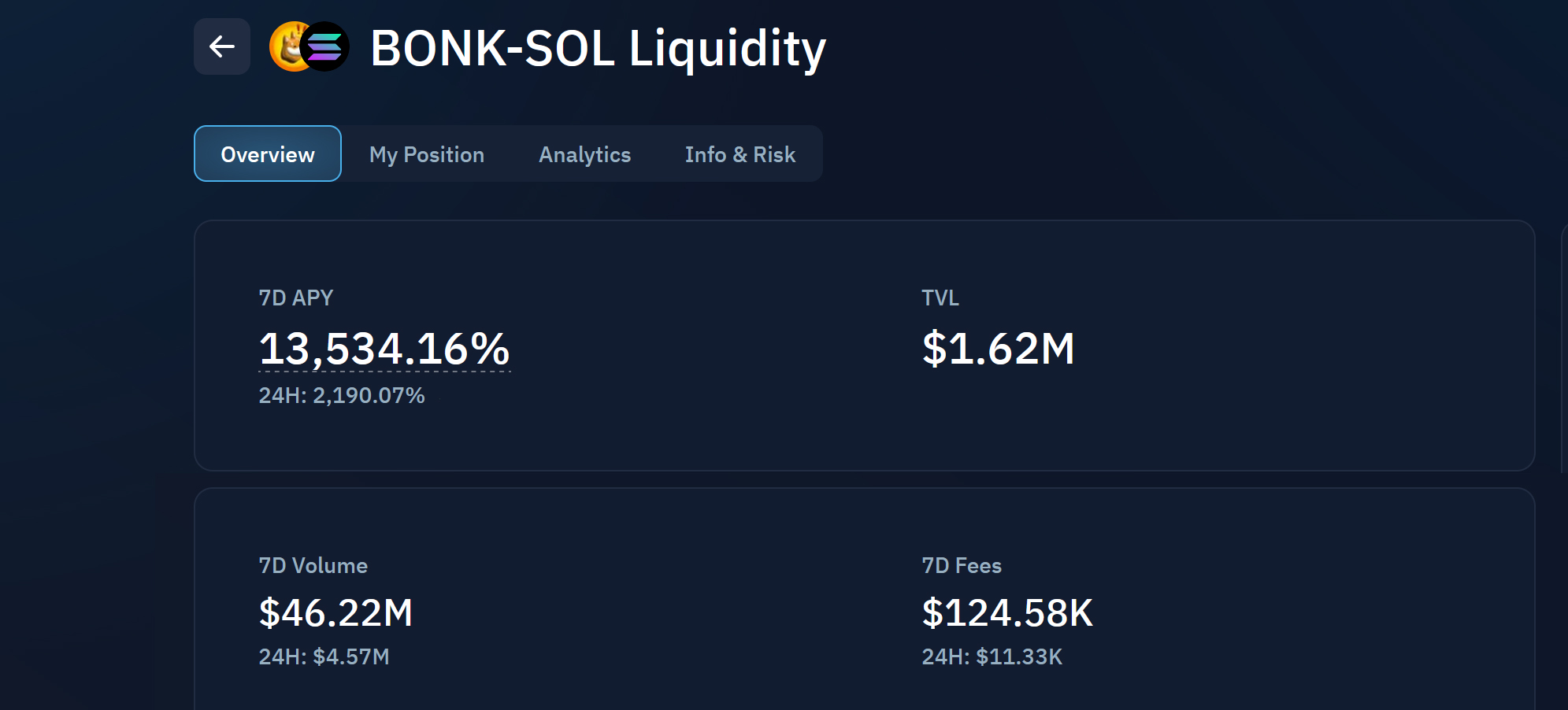Click the TVL label
Image resolution: width=1568 pixels, height=710 pixels.
[x=940, y=298]
